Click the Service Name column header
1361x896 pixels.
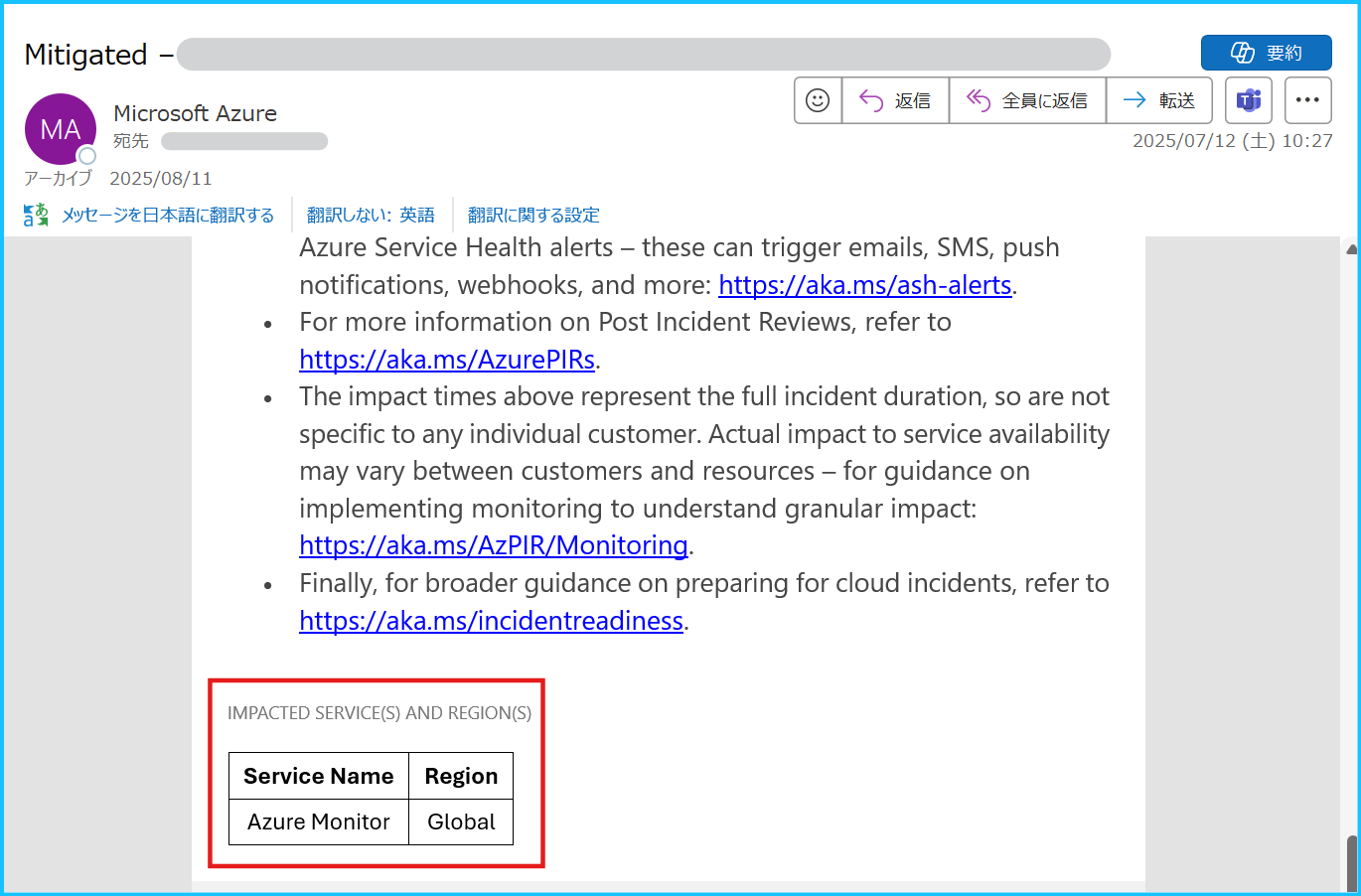tap(319, 776)
